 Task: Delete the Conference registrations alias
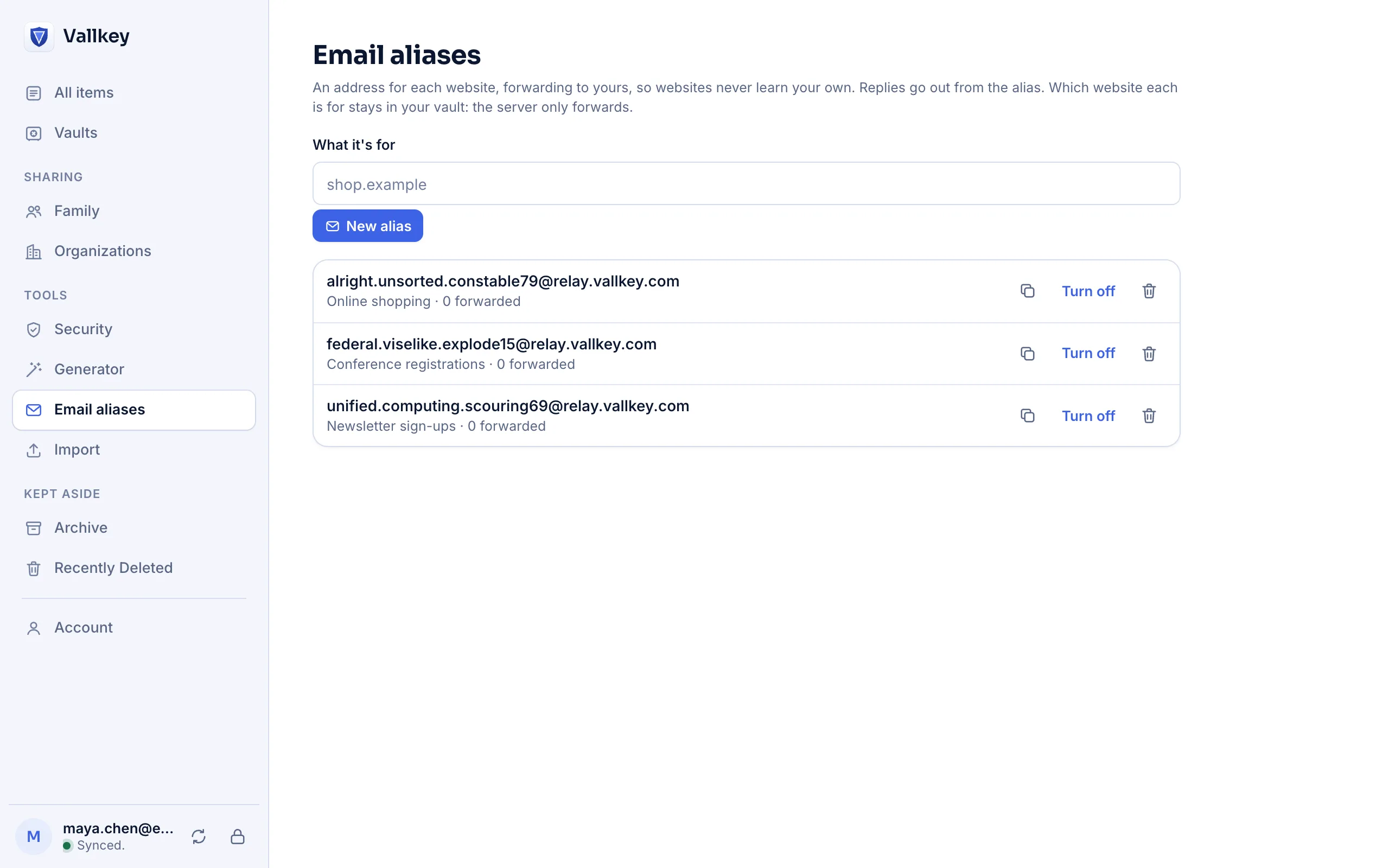pos(1149,354)
